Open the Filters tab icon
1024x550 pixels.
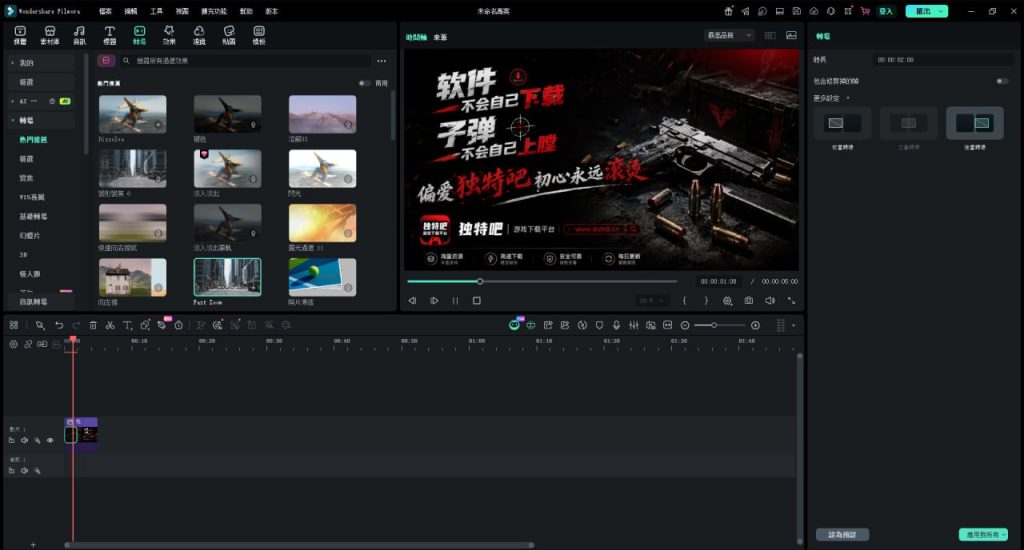tap(199, 35)
